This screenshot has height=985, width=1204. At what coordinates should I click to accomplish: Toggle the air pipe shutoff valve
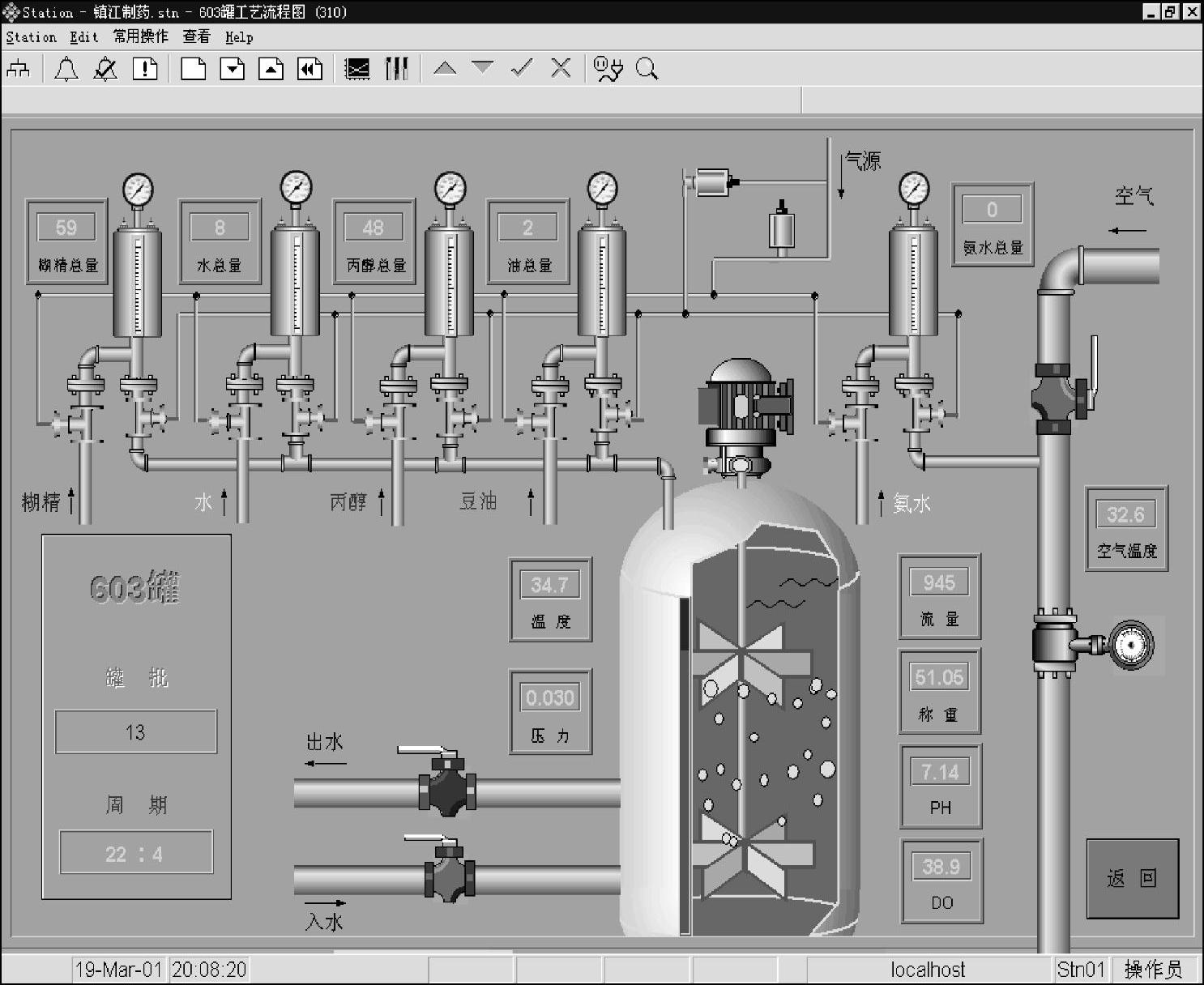1056,399
